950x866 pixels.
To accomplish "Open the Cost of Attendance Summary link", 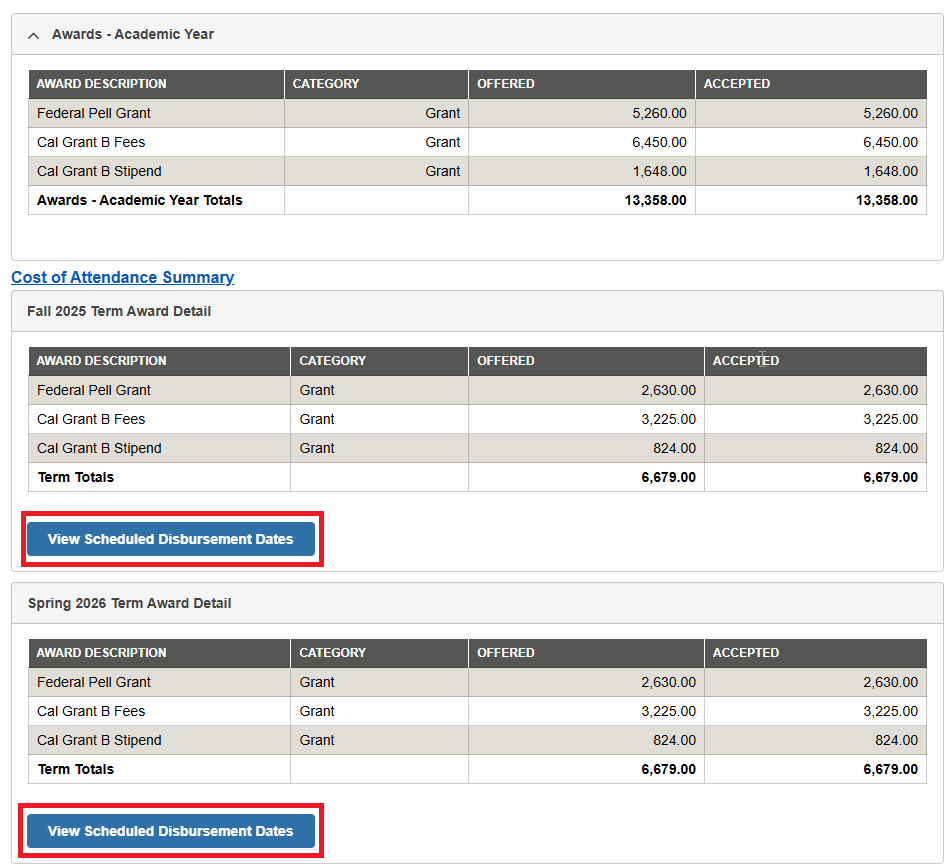I will 122,277.
